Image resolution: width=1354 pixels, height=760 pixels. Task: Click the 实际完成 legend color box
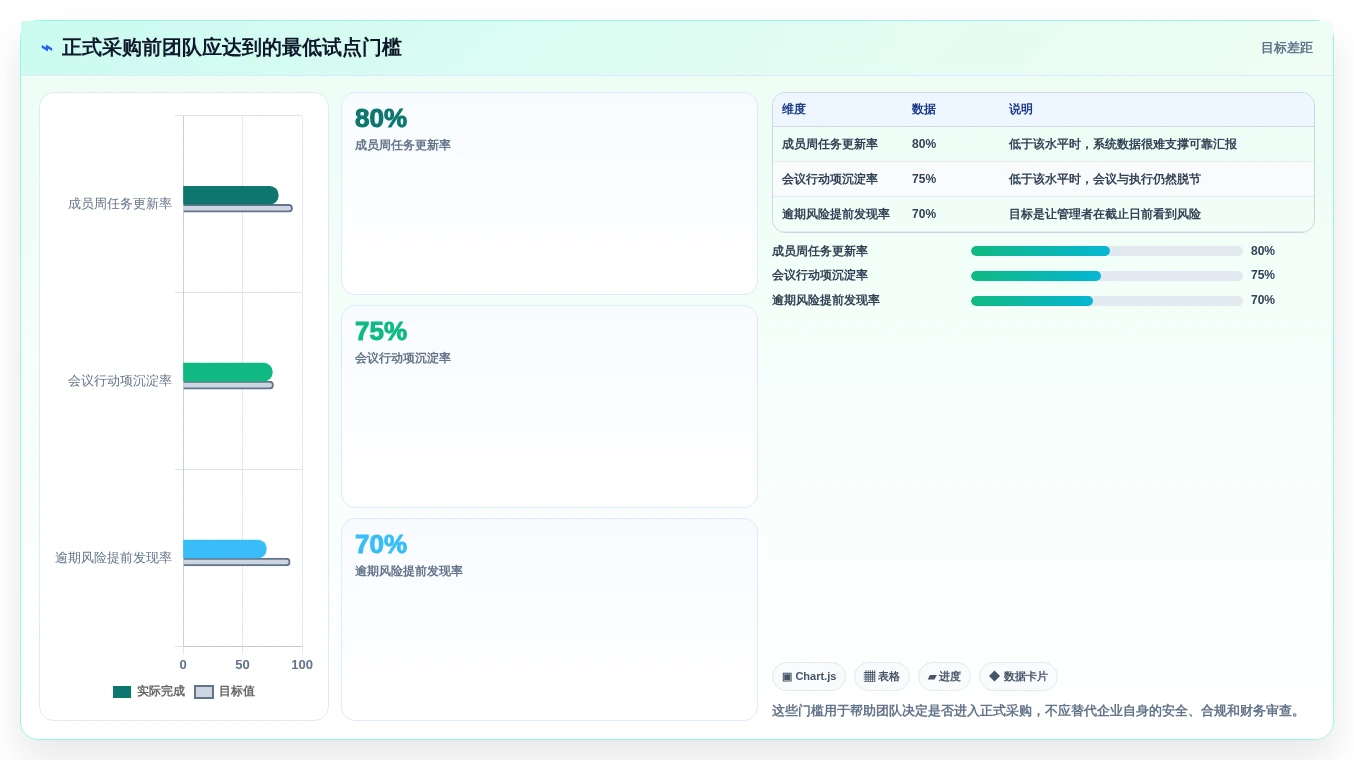tap(122, 692)
